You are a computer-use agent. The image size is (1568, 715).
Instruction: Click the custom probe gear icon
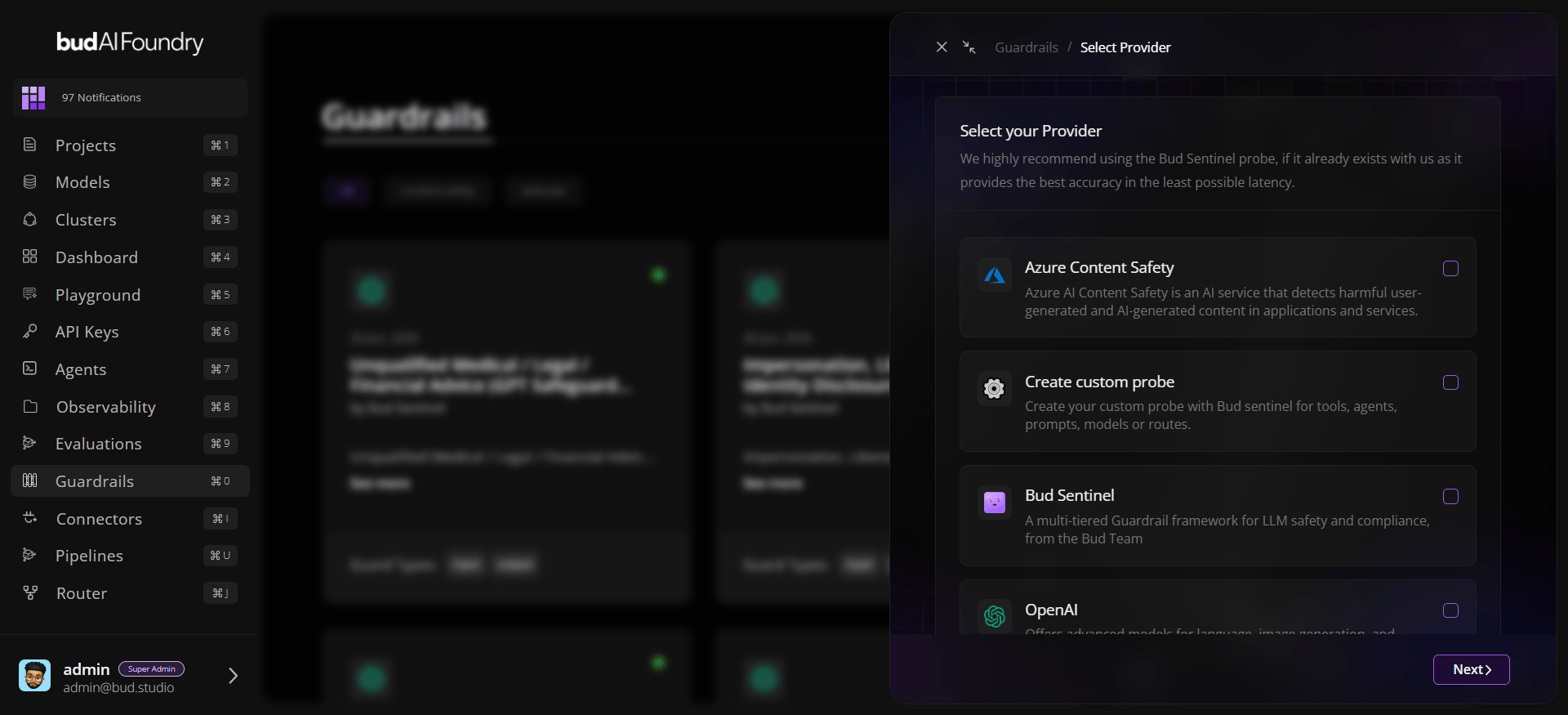click(994, 389)
